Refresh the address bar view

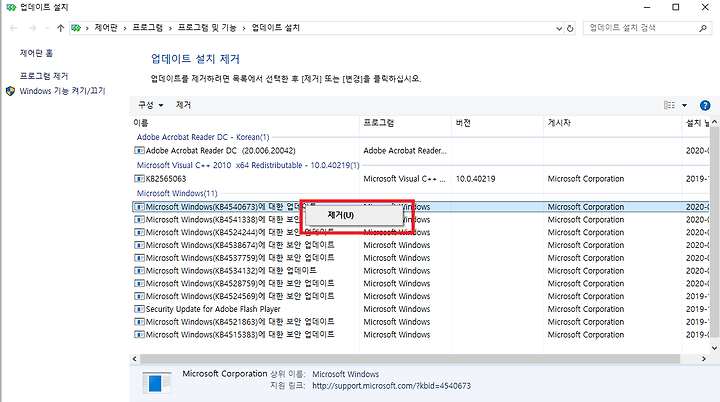(x=570, y=28)
